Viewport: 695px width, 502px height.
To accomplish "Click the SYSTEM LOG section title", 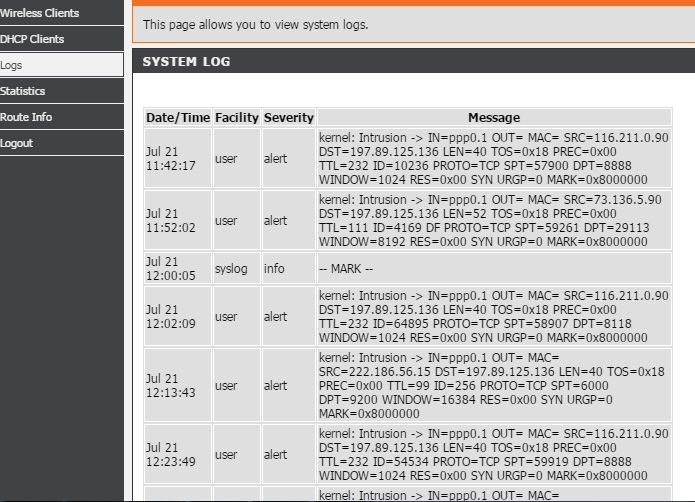I will pyautogui.click(x=187, y=62).
